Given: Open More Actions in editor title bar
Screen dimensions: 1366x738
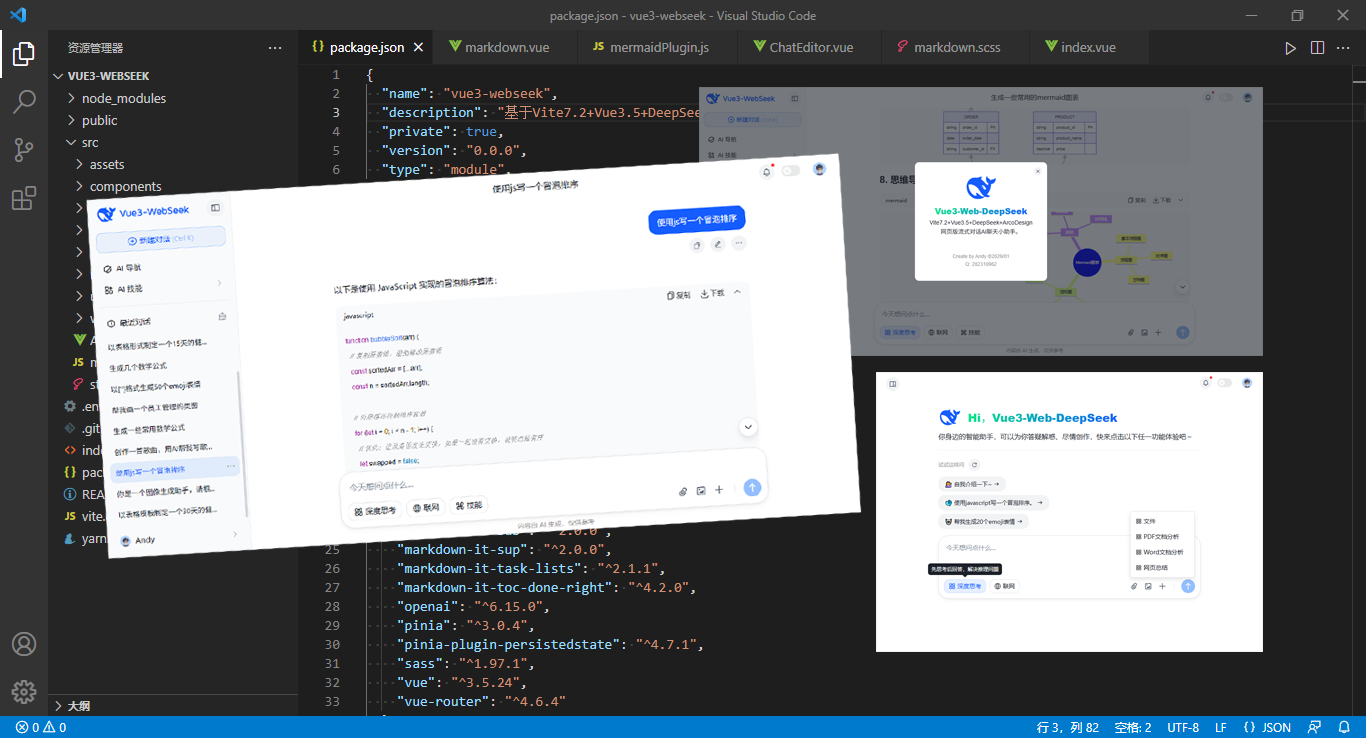Looking at the screenshot, I should pyautogui.click(x=1344, y=47).
